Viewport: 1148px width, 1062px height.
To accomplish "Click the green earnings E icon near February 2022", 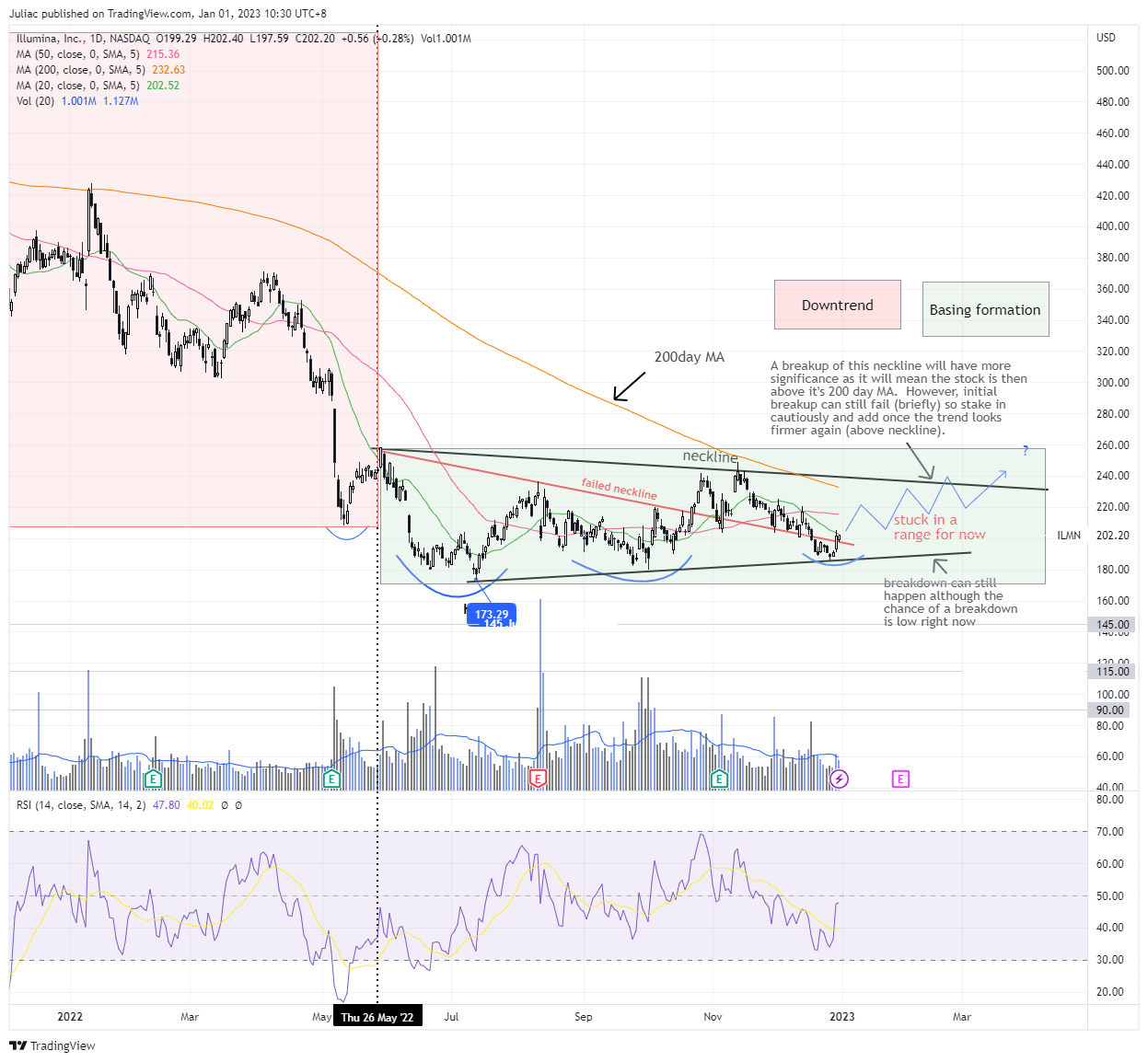I will pos(154,779).
